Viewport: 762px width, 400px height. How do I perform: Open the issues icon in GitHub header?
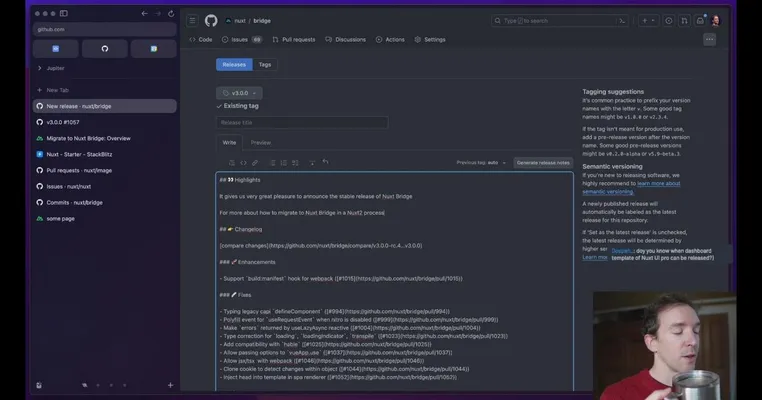click(x=669, y=20)
